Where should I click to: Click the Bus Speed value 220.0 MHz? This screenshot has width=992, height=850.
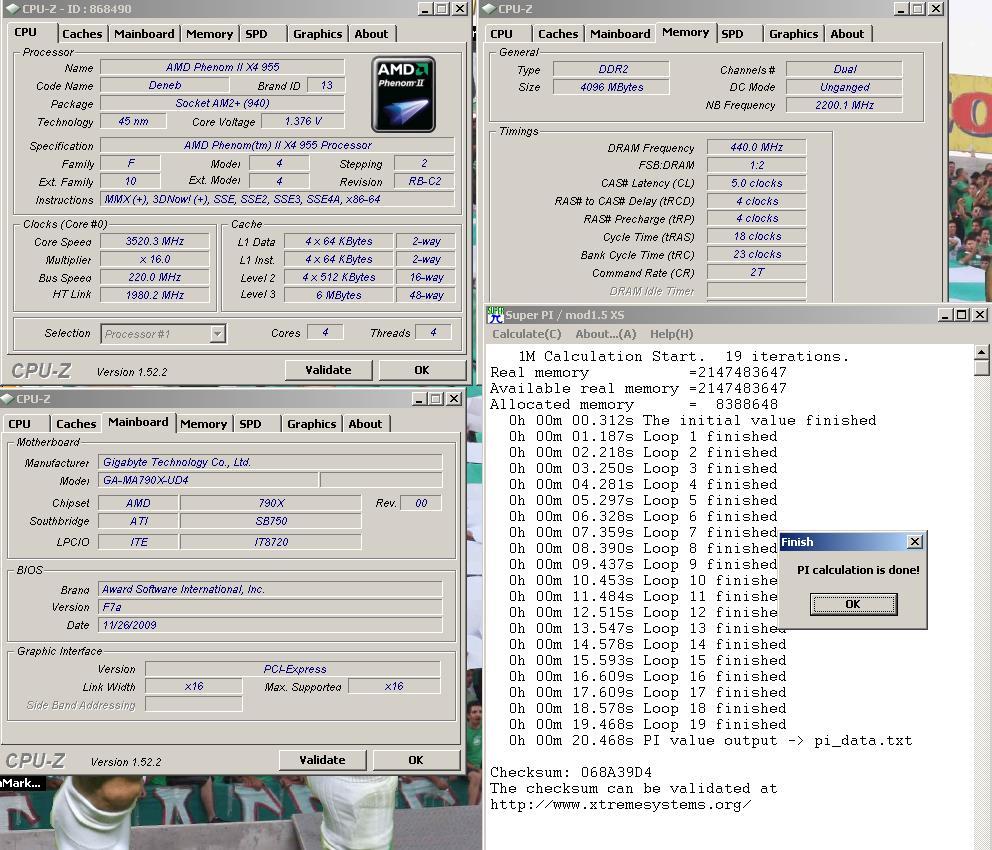(x=154, y=277)
